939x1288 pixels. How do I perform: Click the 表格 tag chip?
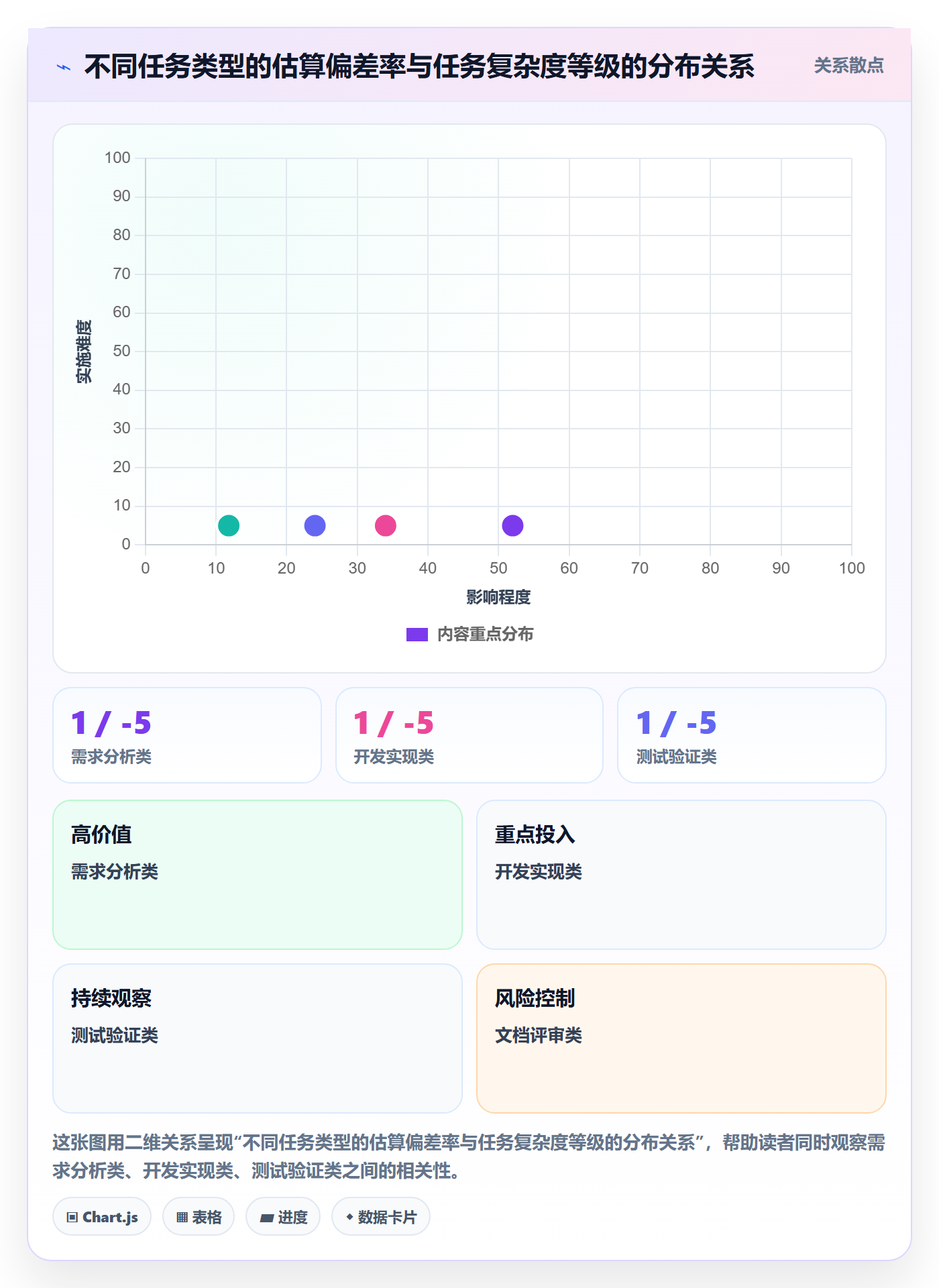point(199,1216)
